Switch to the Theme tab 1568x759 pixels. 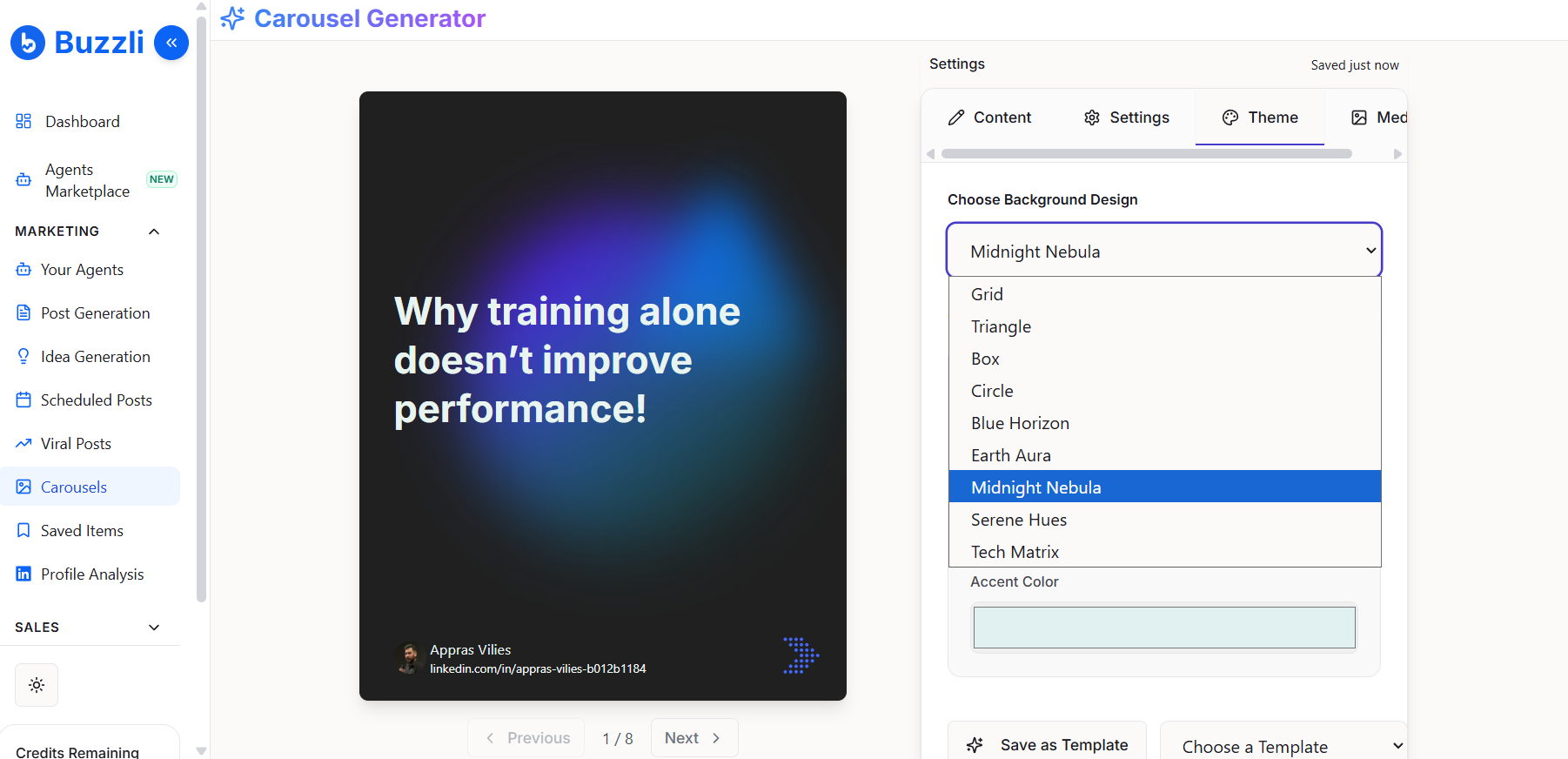[1260, 118]
